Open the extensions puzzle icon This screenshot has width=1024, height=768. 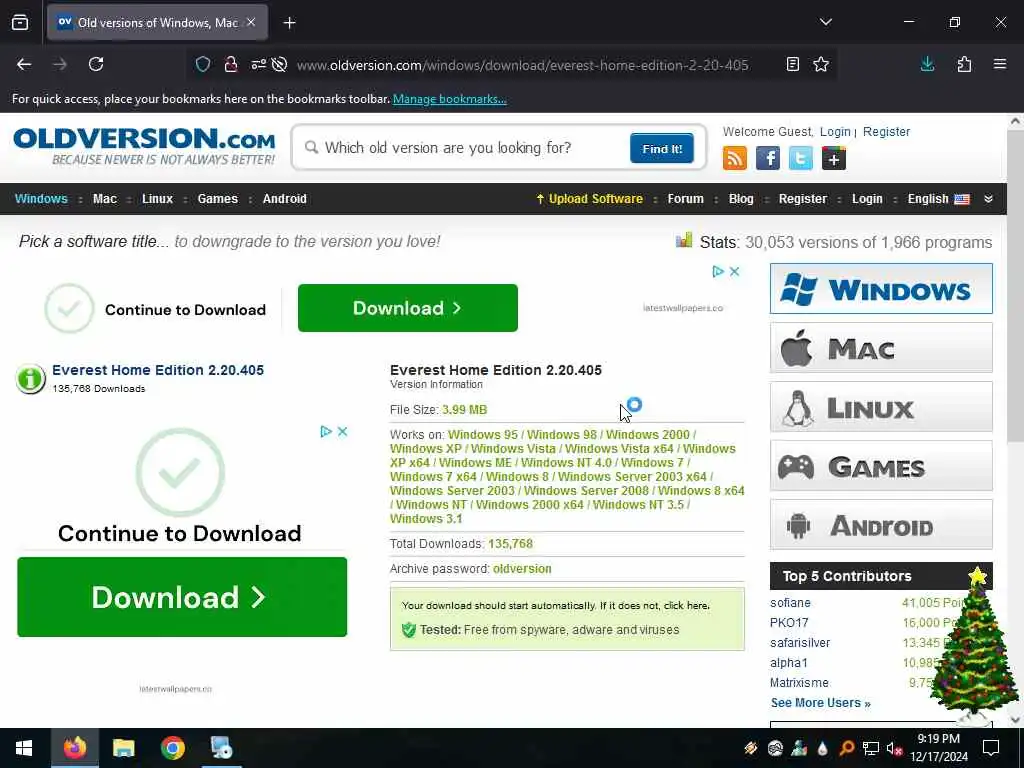[x=964, y=64]
